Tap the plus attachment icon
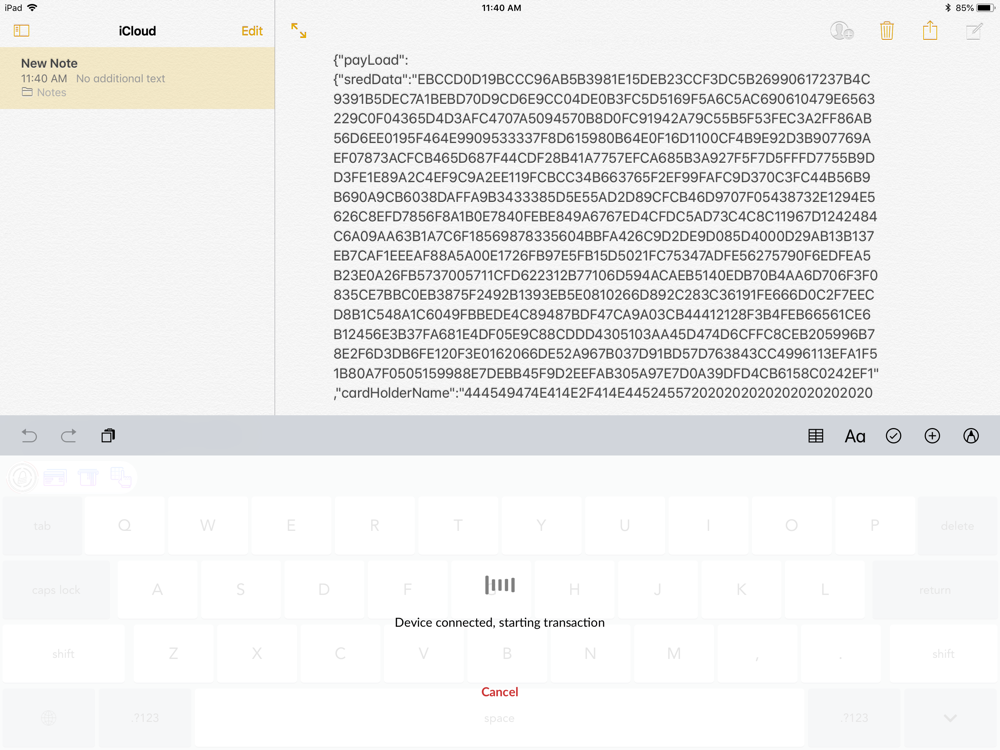Viewport: 1000px width, 750px height. point(932,436)
